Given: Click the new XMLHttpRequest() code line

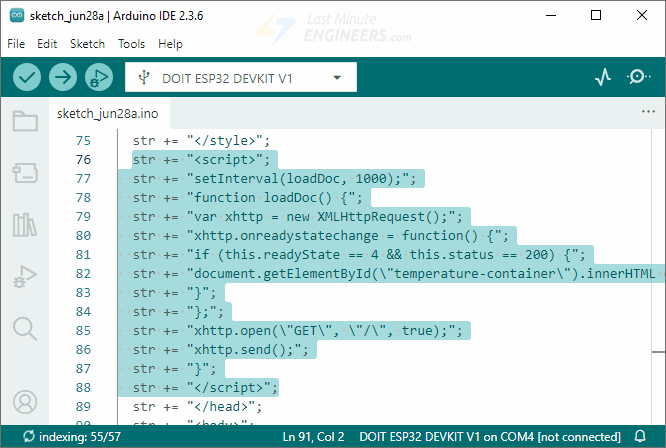Looking at the screenshot, I should [297, 217].
